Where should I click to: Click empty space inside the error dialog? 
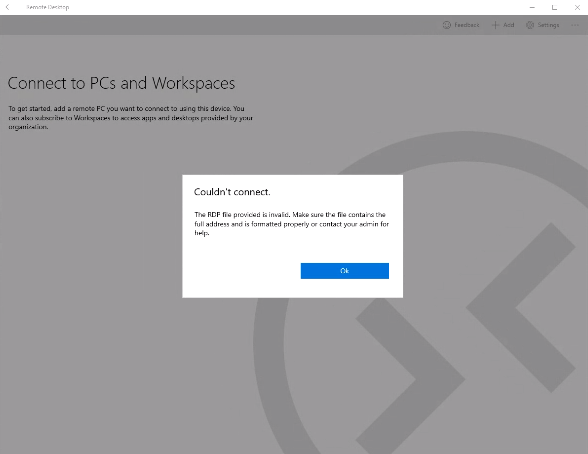pos(240,270)
